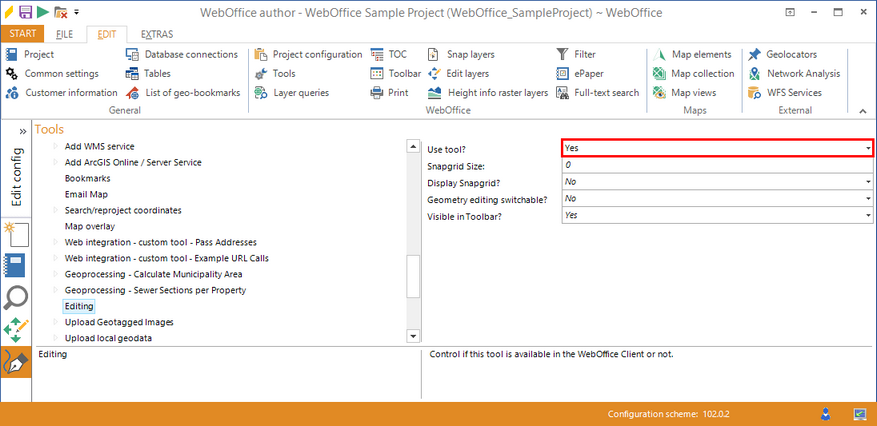The height and width of the screenshot is (426, 877).
Task: Open the Tools ribbon icon
Action: pos(261,73)
